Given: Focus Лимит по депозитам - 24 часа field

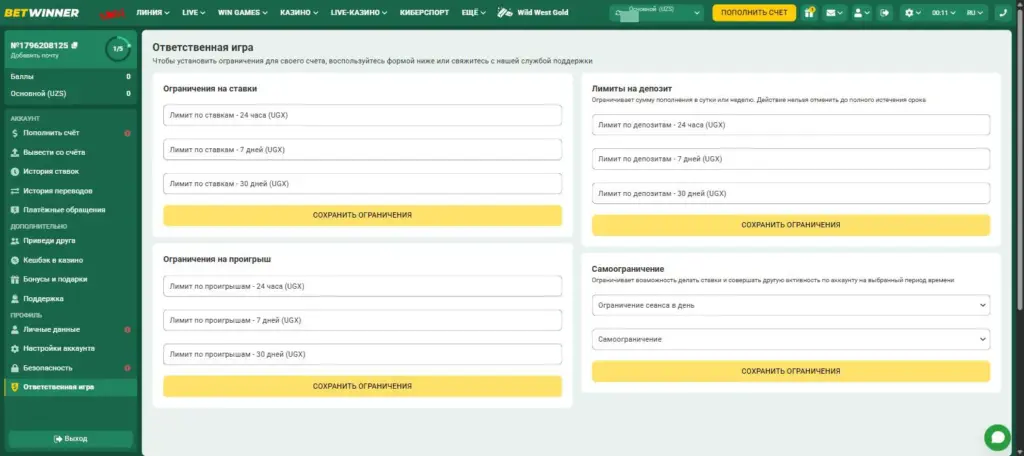Looking at the screenshot, I should tap(791, 125).
